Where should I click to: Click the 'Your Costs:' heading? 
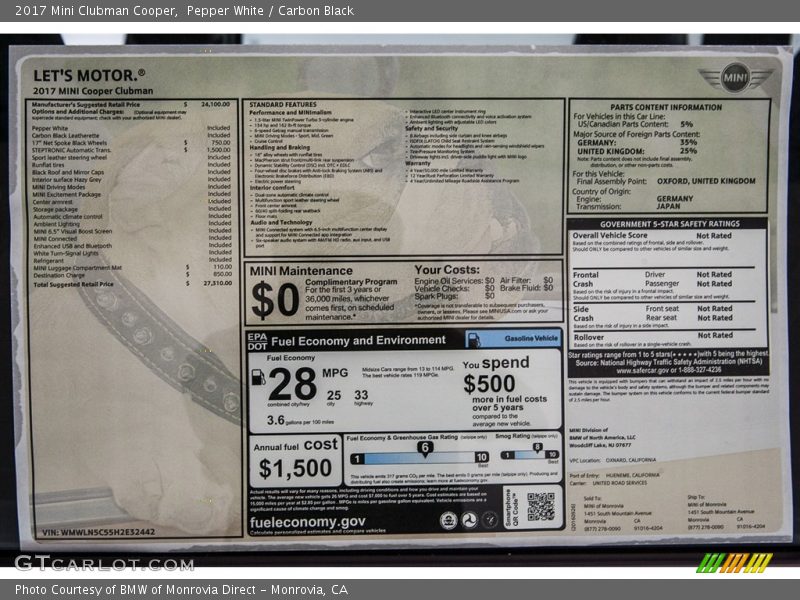pos(447,270)
